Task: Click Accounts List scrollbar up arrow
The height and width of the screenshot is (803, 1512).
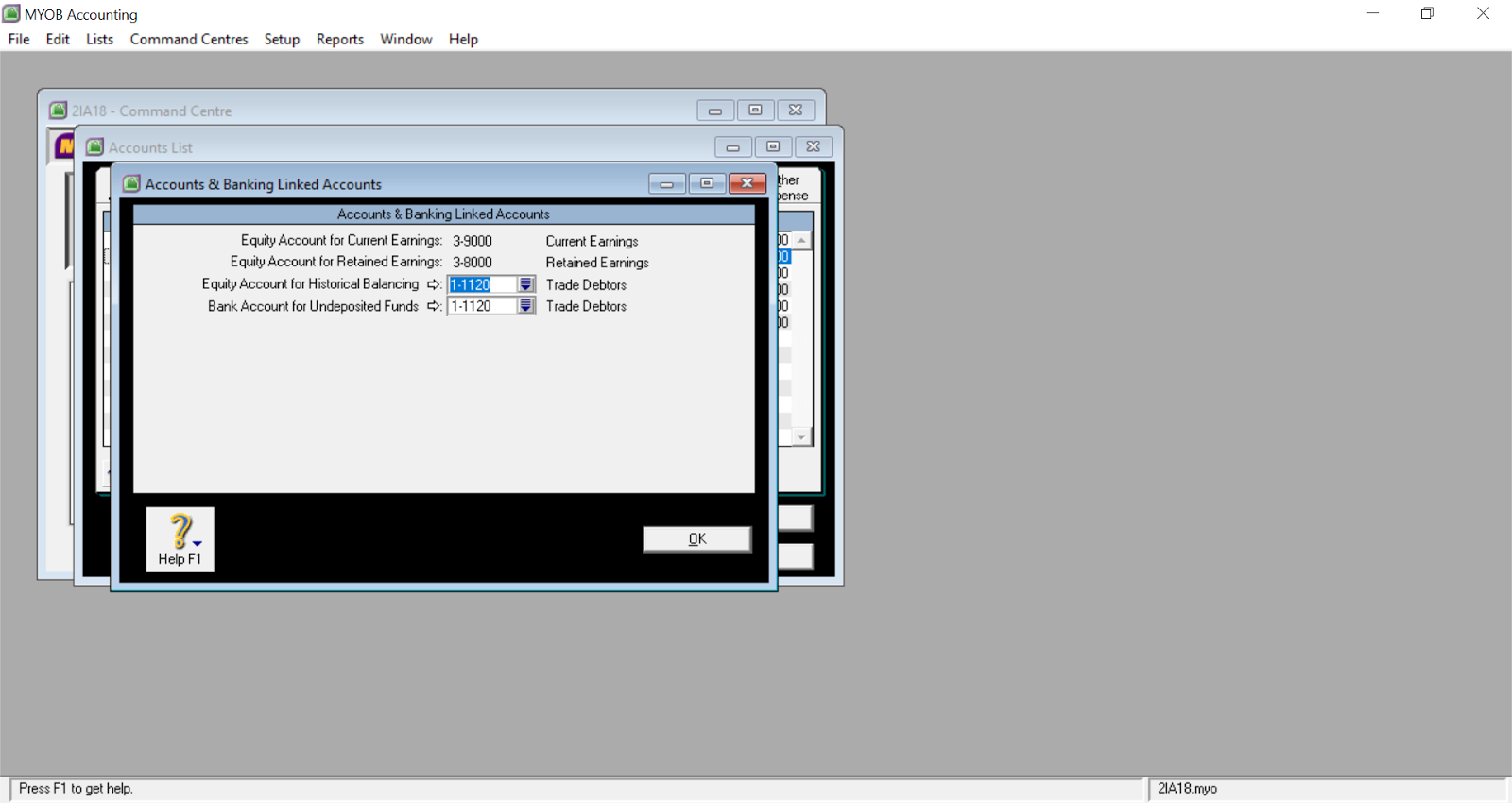Action: click(x=801, y=240)
